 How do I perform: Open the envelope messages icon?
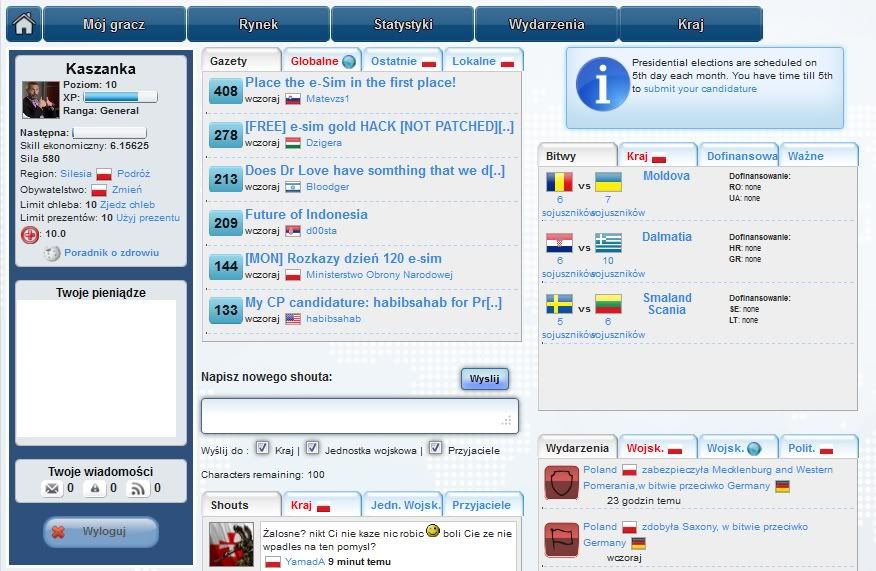(52, 489)
